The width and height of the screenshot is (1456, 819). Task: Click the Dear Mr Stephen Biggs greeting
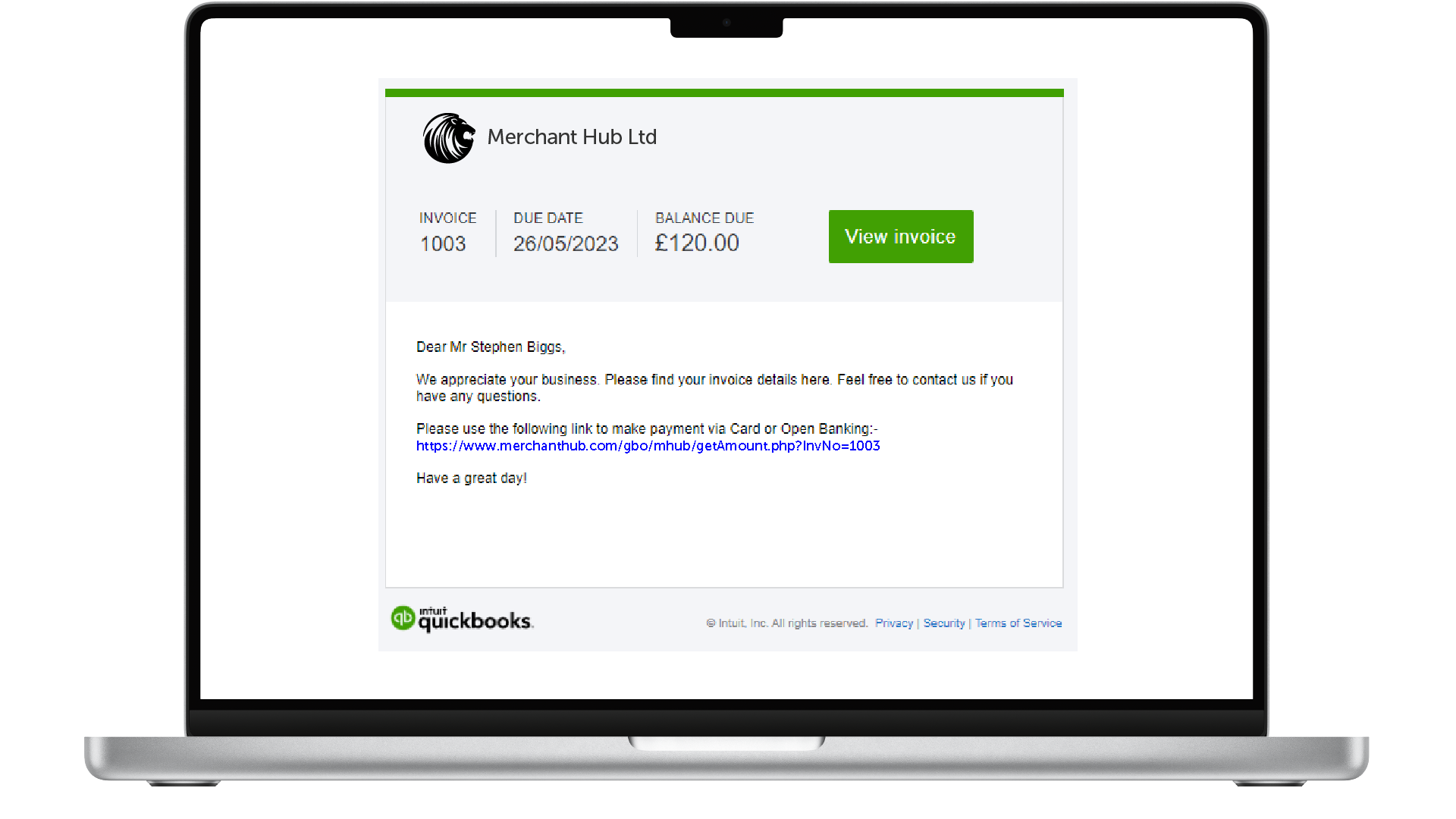click(x=491, y=347)
